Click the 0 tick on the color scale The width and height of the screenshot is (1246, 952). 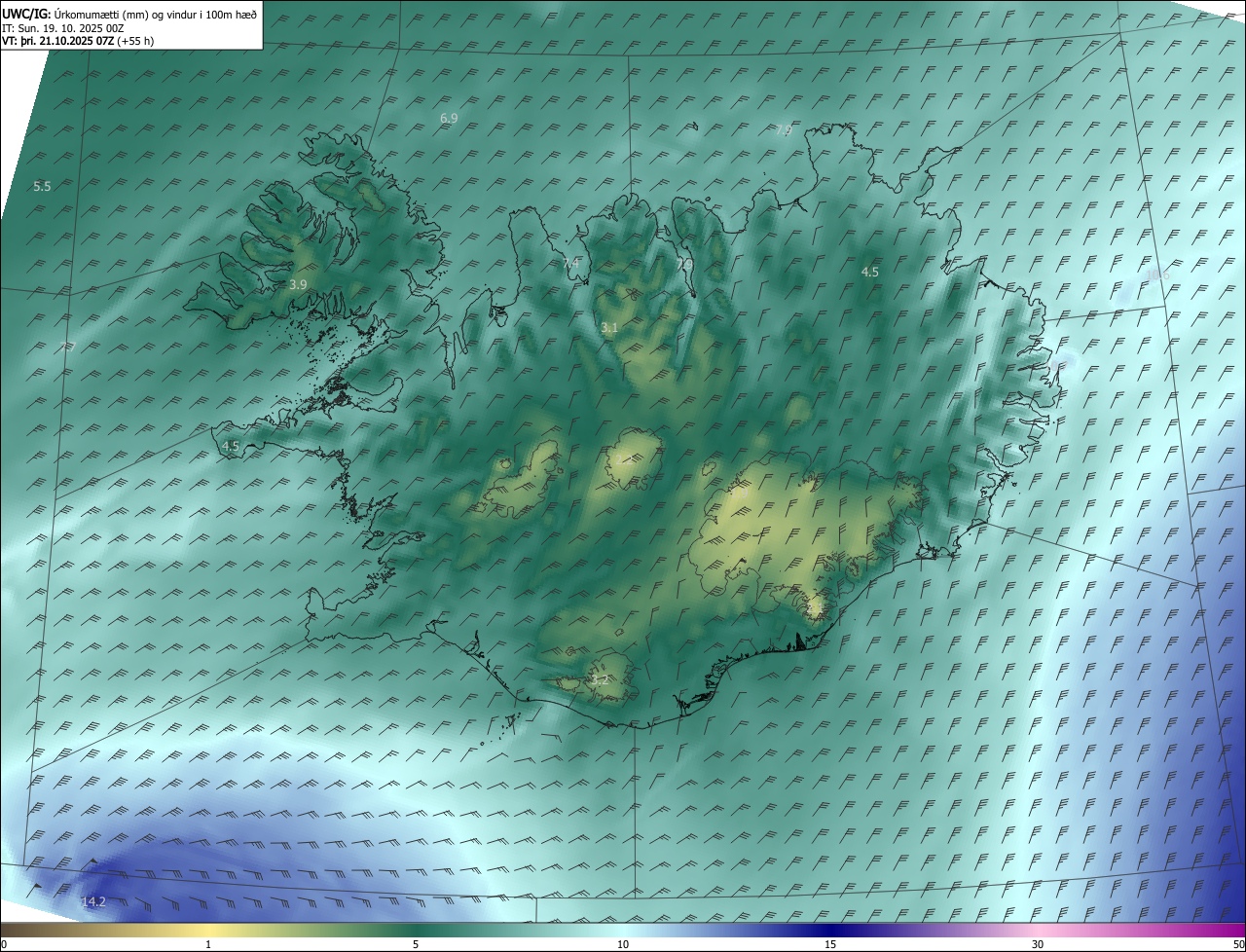(4, 944)
